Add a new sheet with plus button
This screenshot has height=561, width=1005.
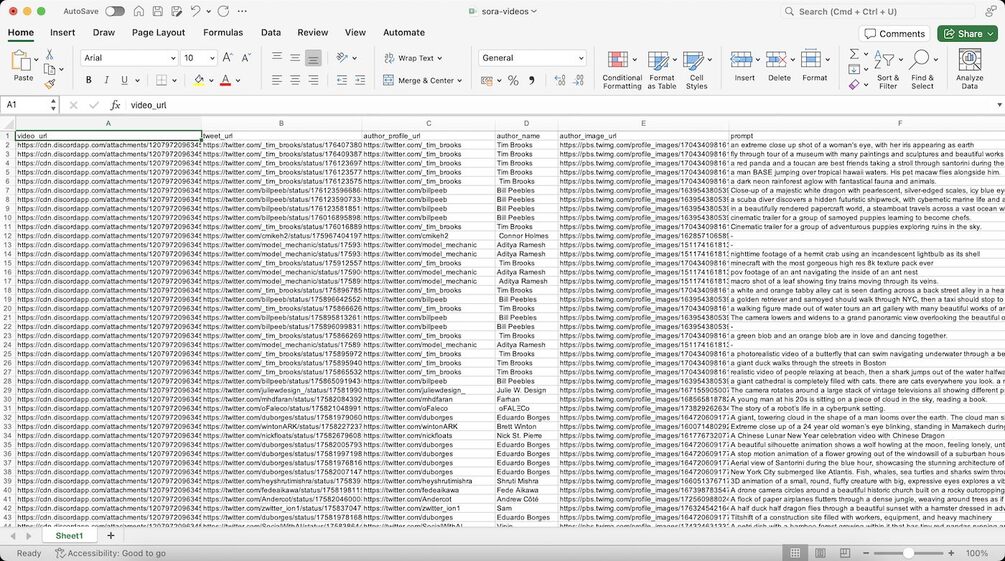pyautogui.click(x=110, y=535)
